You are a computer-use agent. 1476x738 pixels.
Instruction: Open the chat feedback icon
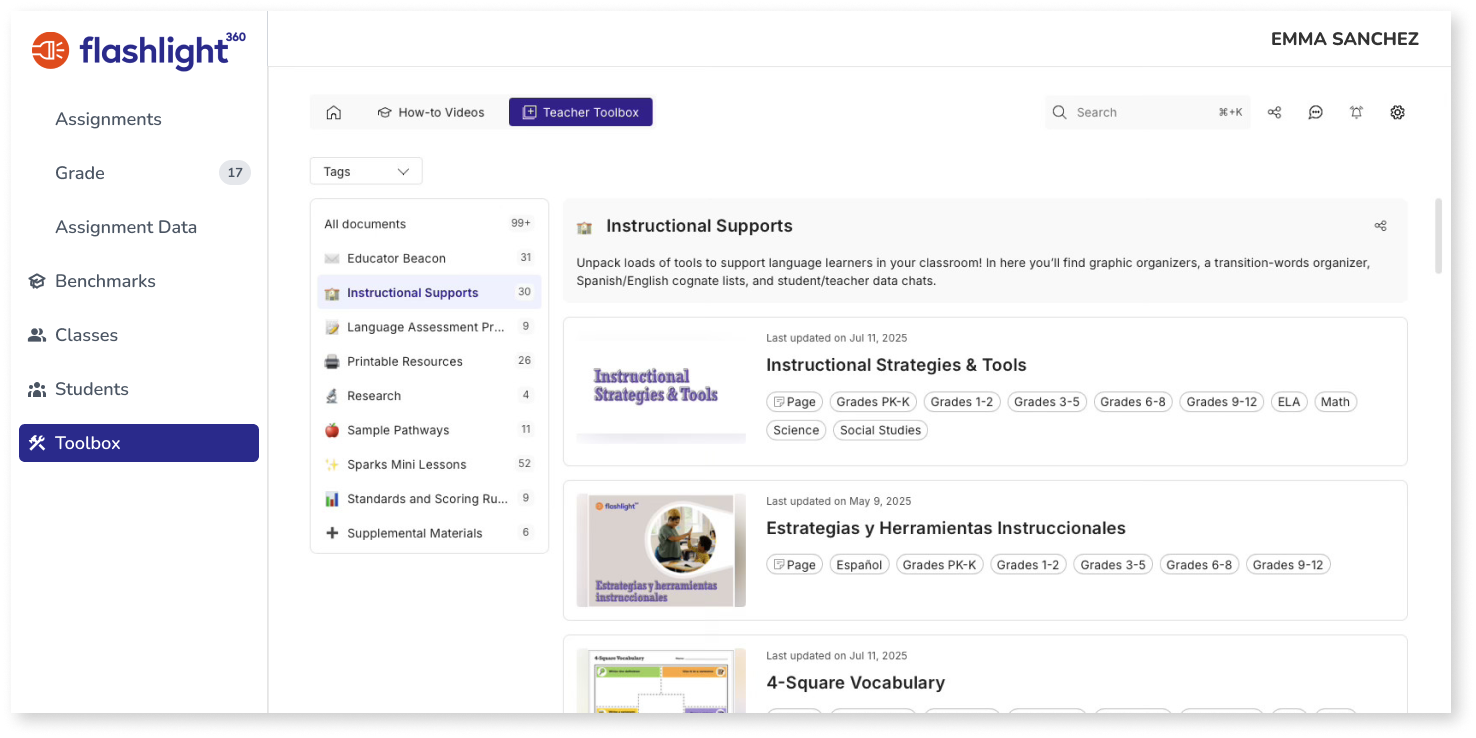point(1316,112)
